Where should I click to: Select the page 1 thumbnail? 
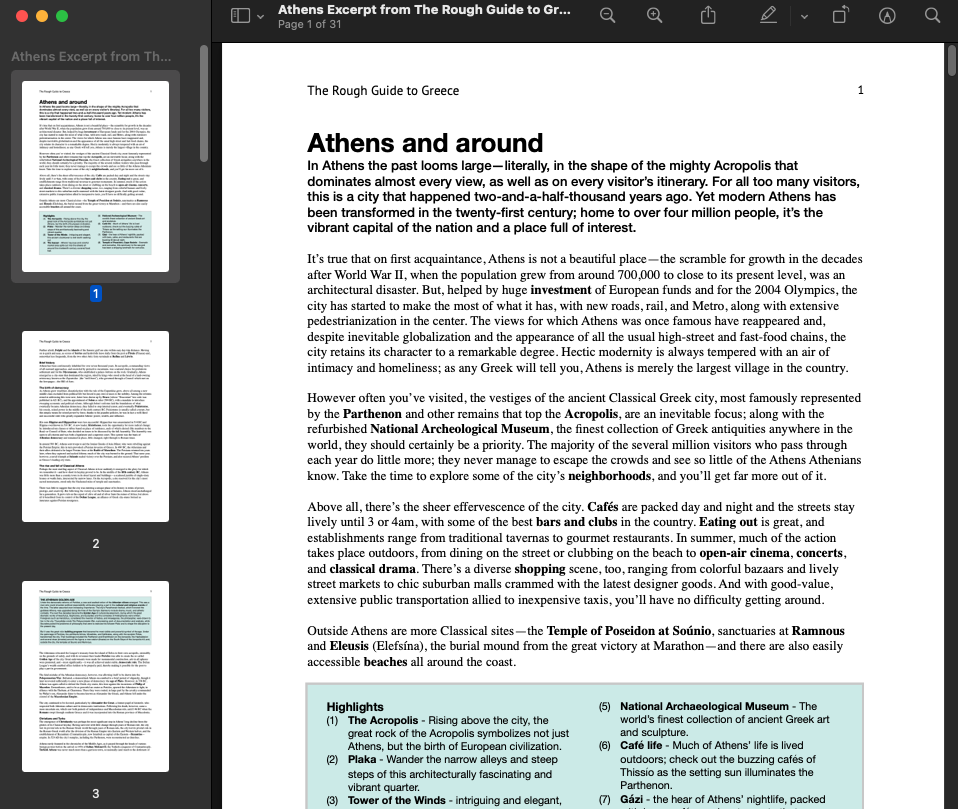click(x=95, y=177)
